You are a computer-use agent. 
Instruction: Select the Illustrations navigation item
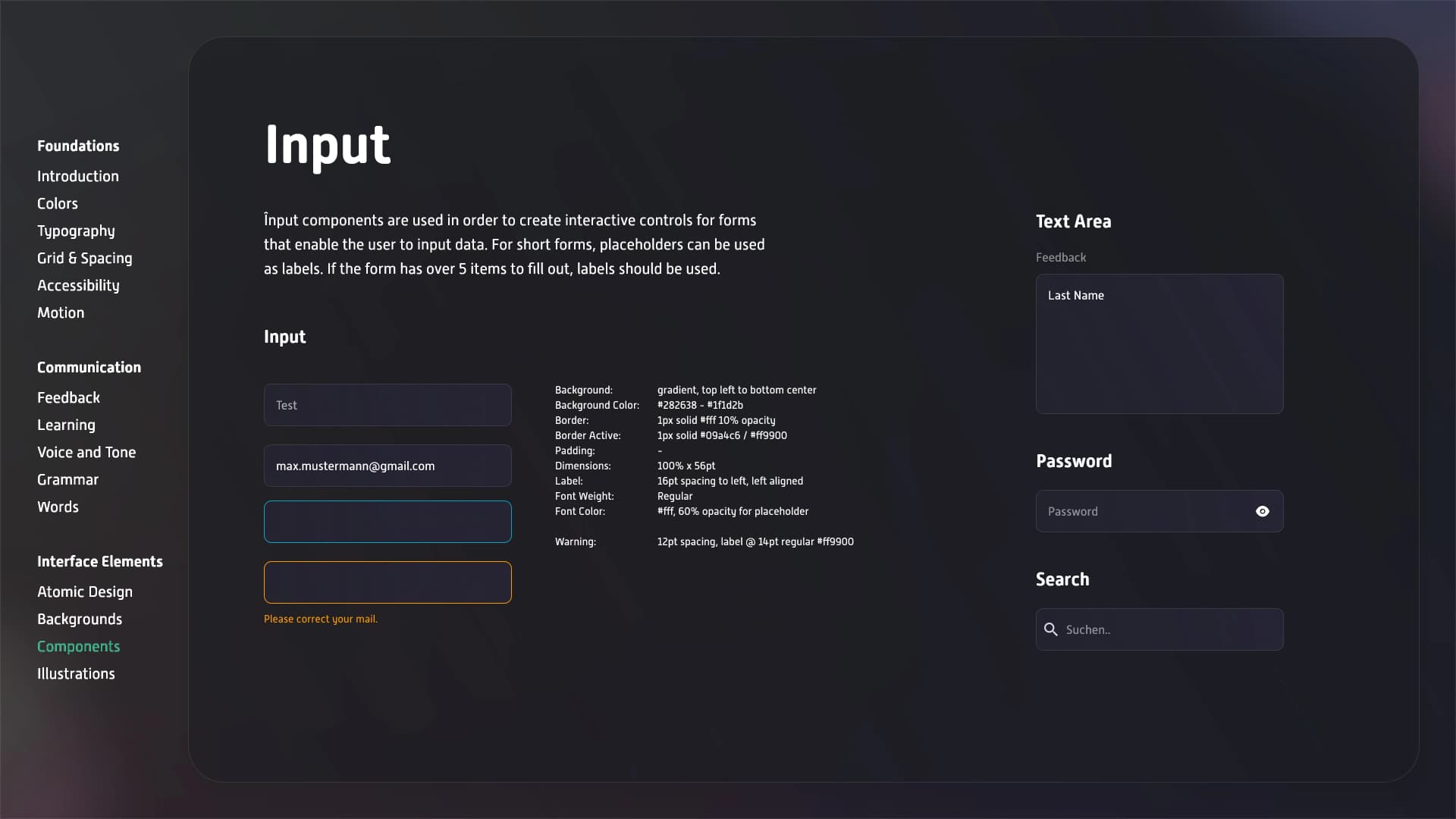pyautogui.click(x=76, y=673)
